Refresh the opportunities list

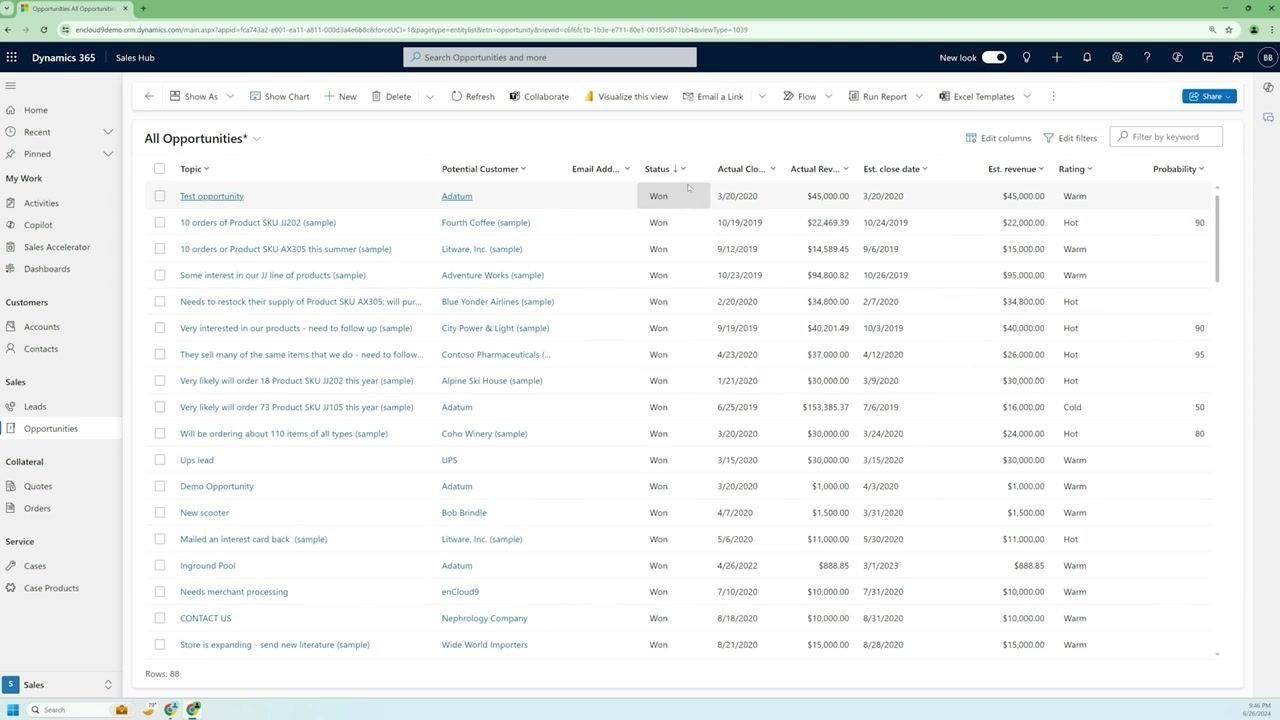pyautogui.click(x=473, y=96)
